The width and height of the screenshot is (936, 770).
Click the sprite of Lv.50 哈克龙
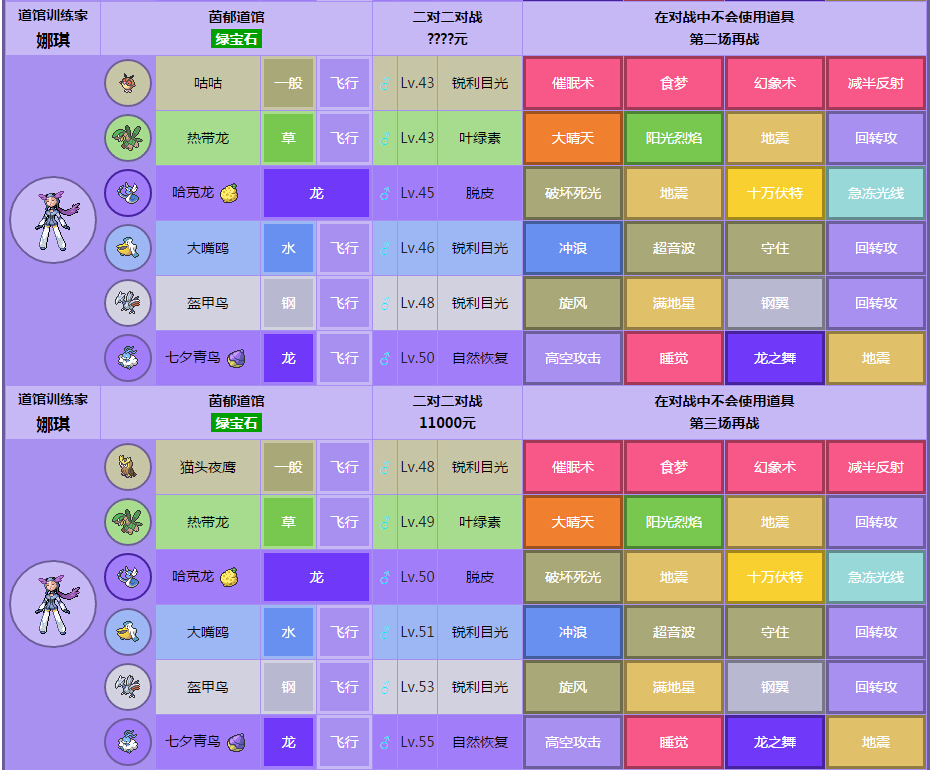click(128, 577)
